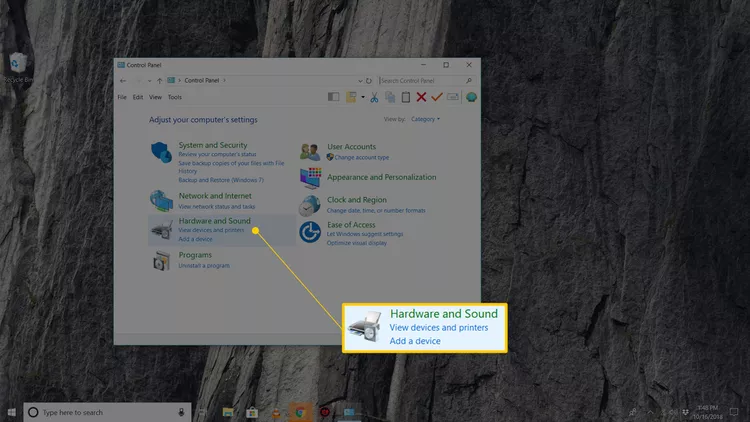Expand the address bar history dropdown
The height and width of the screenshot is (422, 750).
coord(362,80)
